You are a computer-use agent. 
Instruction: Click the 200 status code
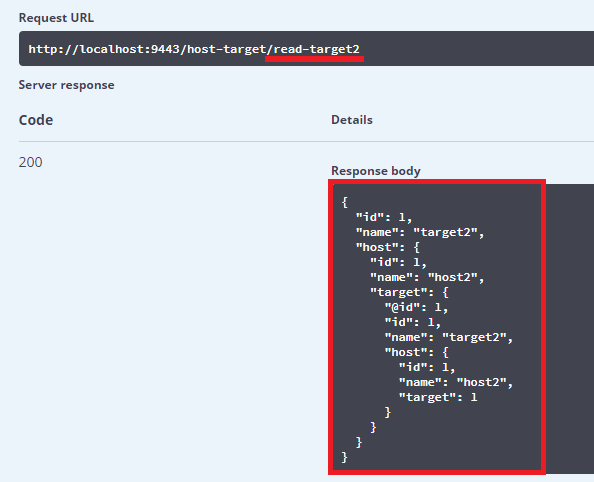30,162
